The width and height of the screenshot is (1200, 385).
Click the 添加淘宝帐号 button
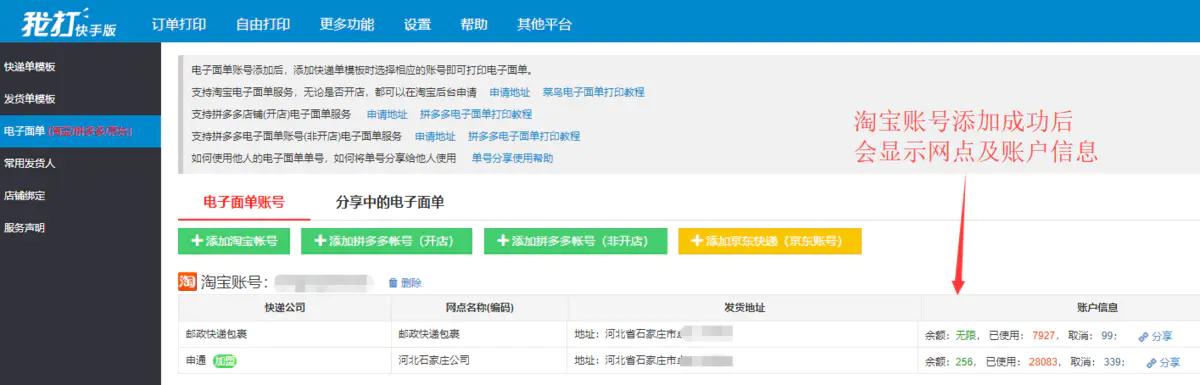234,241
